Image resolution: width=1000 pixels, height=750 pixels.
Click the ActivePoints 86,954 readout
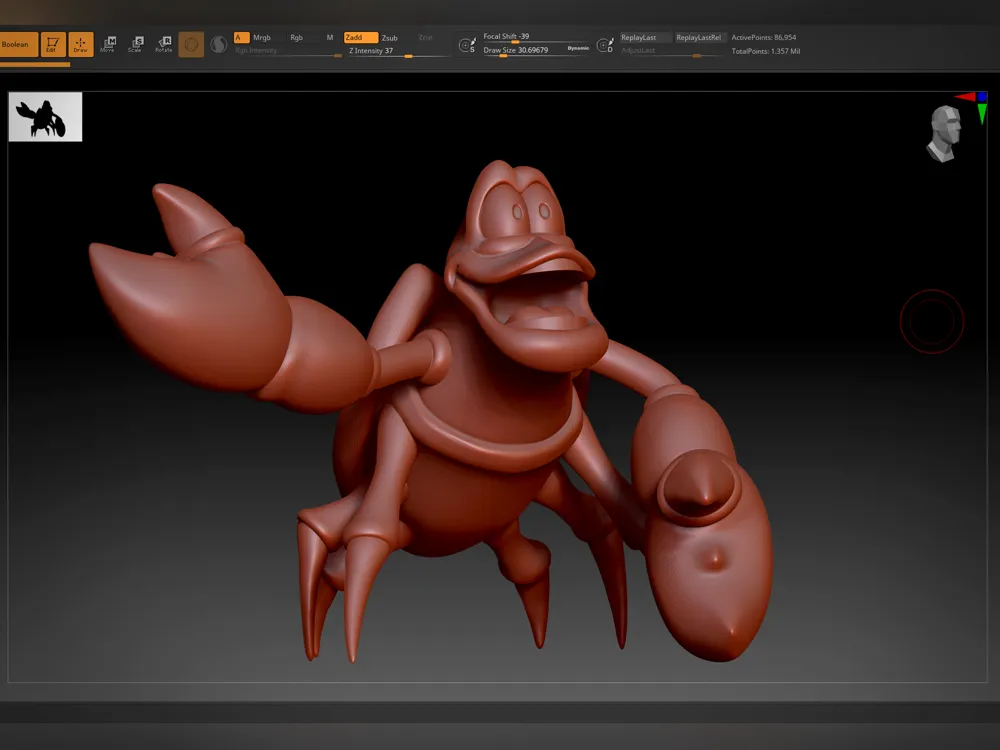(764, 38)
